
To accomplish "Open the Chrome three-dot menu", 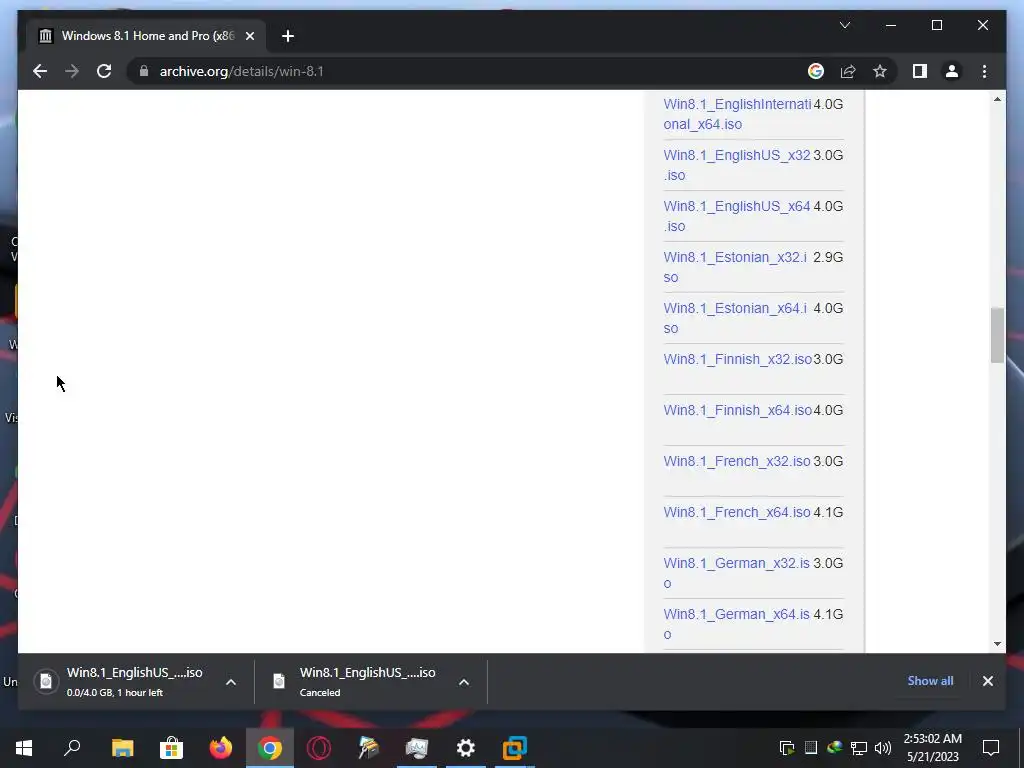I will [x=984, y=71].
